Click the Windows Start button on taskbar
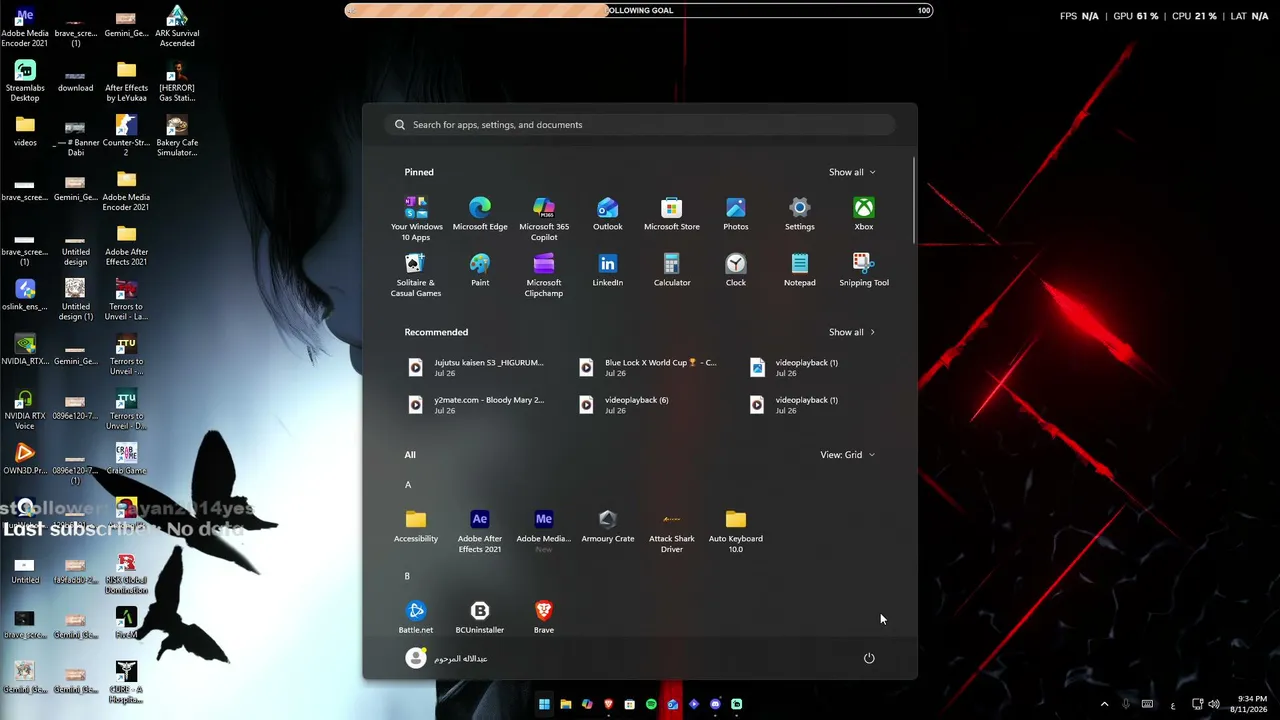The image size is (1280, 720). (544, 705)
